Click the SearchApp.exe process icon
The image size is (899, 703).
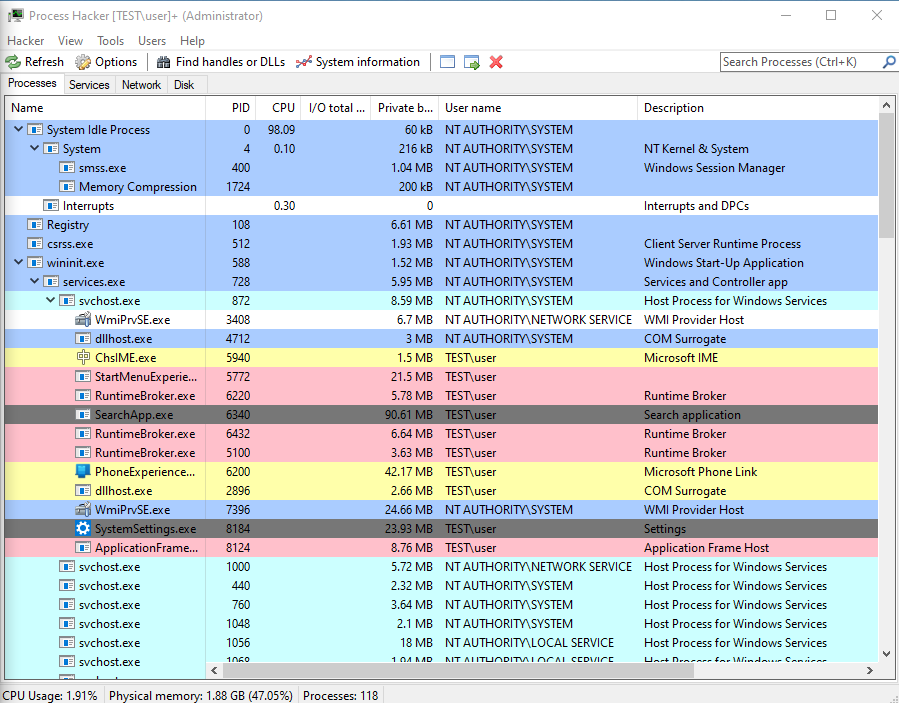coord(83,415)
